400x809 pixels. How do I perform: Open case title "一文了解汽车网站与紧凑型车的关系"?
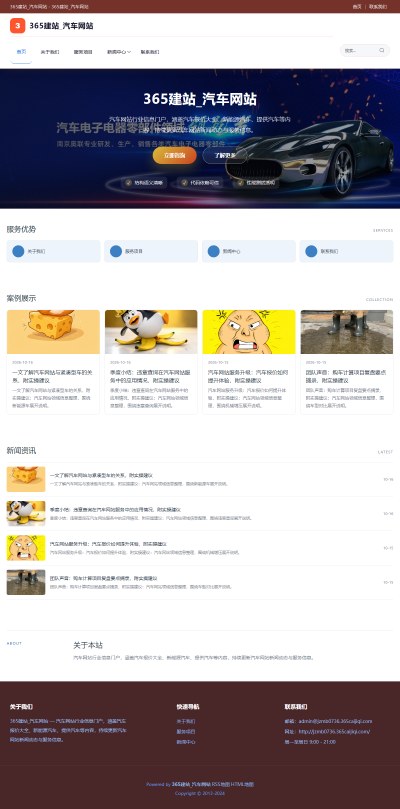point(53,376)
